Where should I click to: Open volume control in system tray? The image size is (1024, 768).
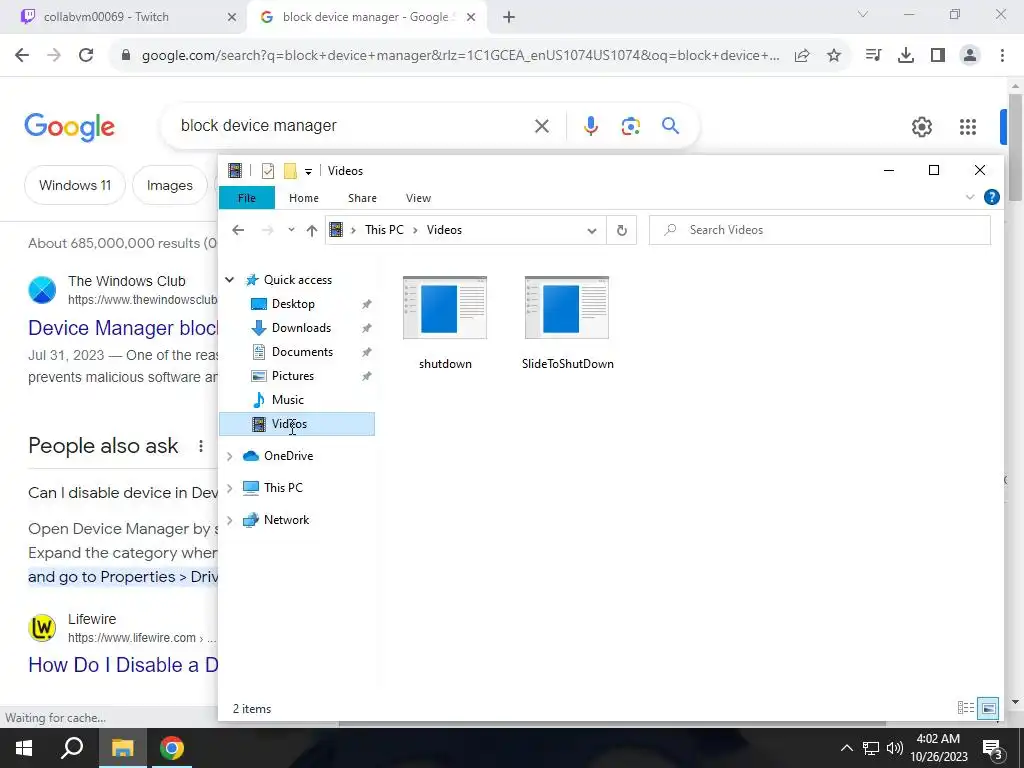895,748
